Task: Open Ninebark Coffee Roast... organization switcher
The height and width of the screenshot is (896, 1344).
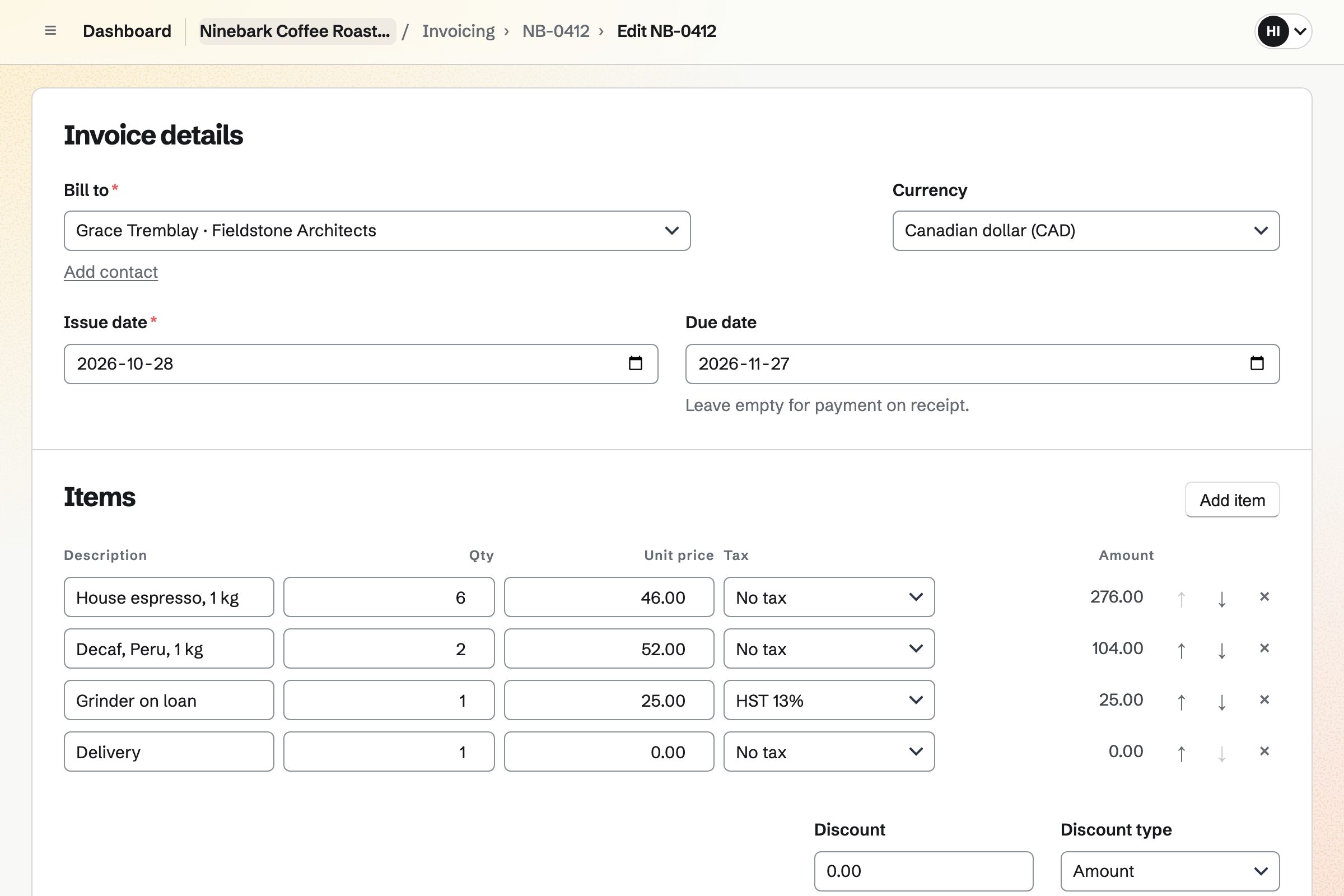Action: click(x=297, y=31)
